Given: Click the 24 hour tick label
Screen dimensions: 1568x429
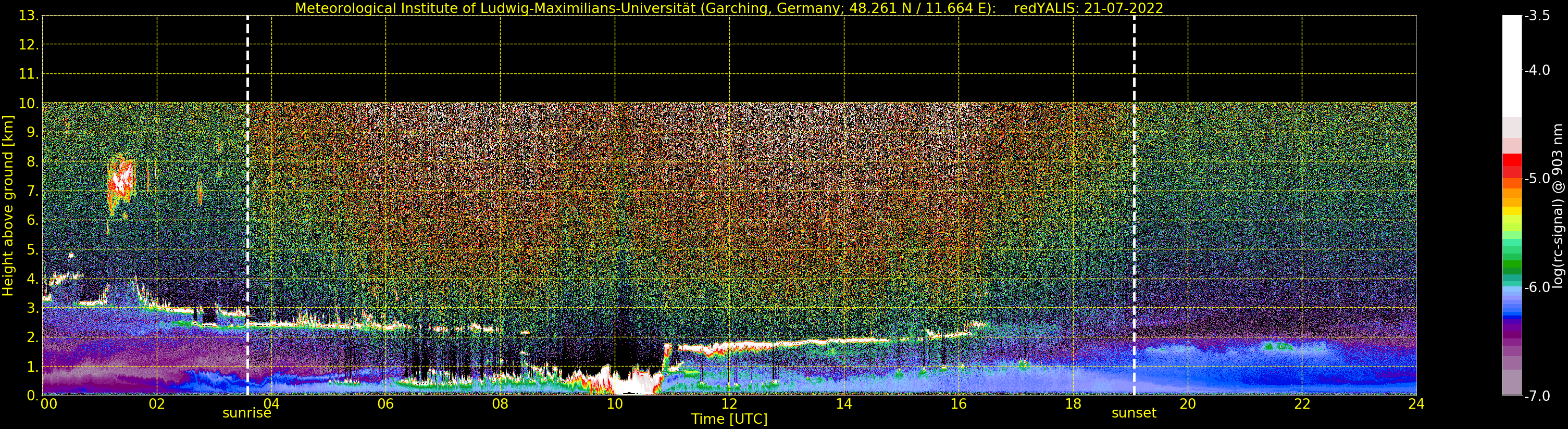Looking at the screenshot, I should (x=1416, y=404).
